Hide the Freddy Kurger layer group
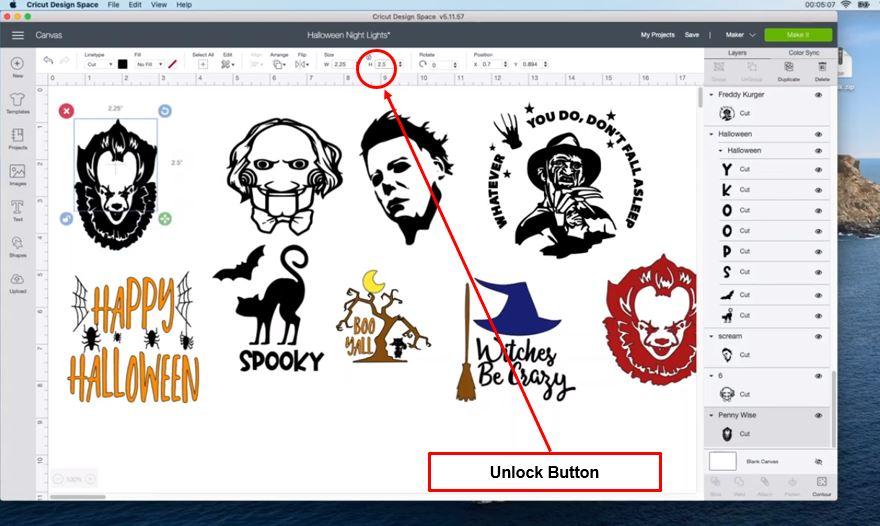 pyautogui.click(x=818, y=95)
